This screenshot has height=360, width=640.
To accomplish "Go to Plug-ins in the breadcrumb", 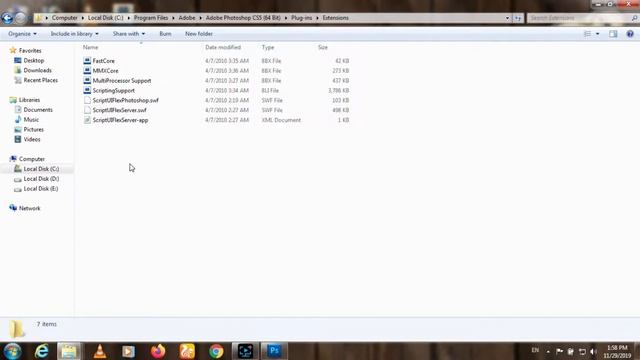I will coord(302,18).
